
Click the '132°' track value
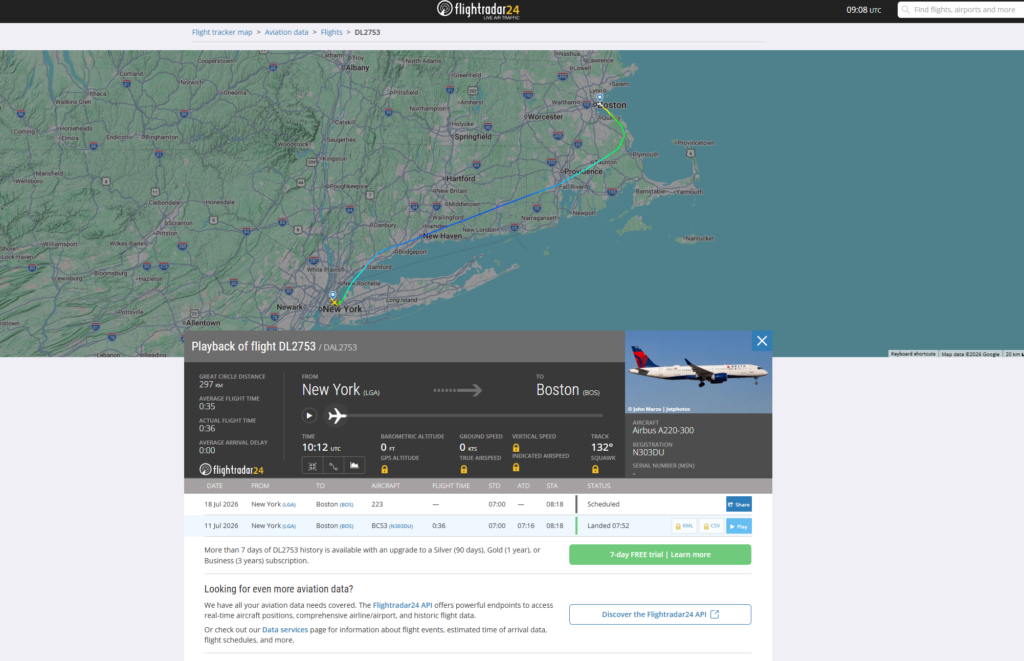click(x=601, y=447)
